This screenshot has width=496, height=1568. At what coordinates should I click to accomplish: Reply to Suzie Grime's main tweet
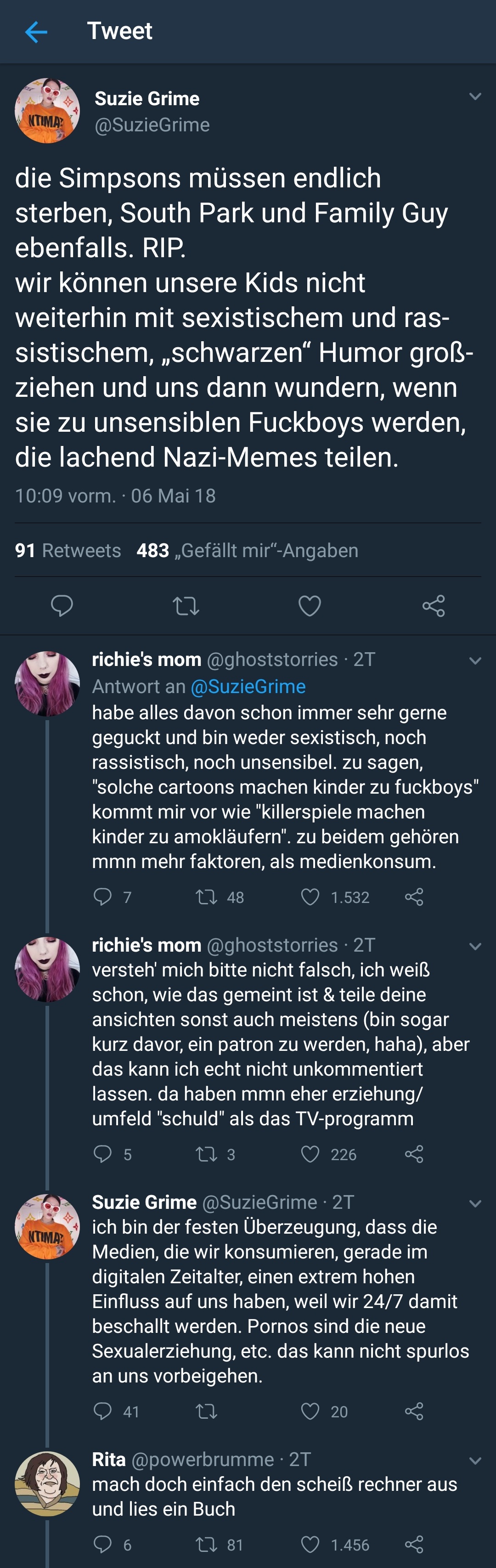(x=62, y=606)
